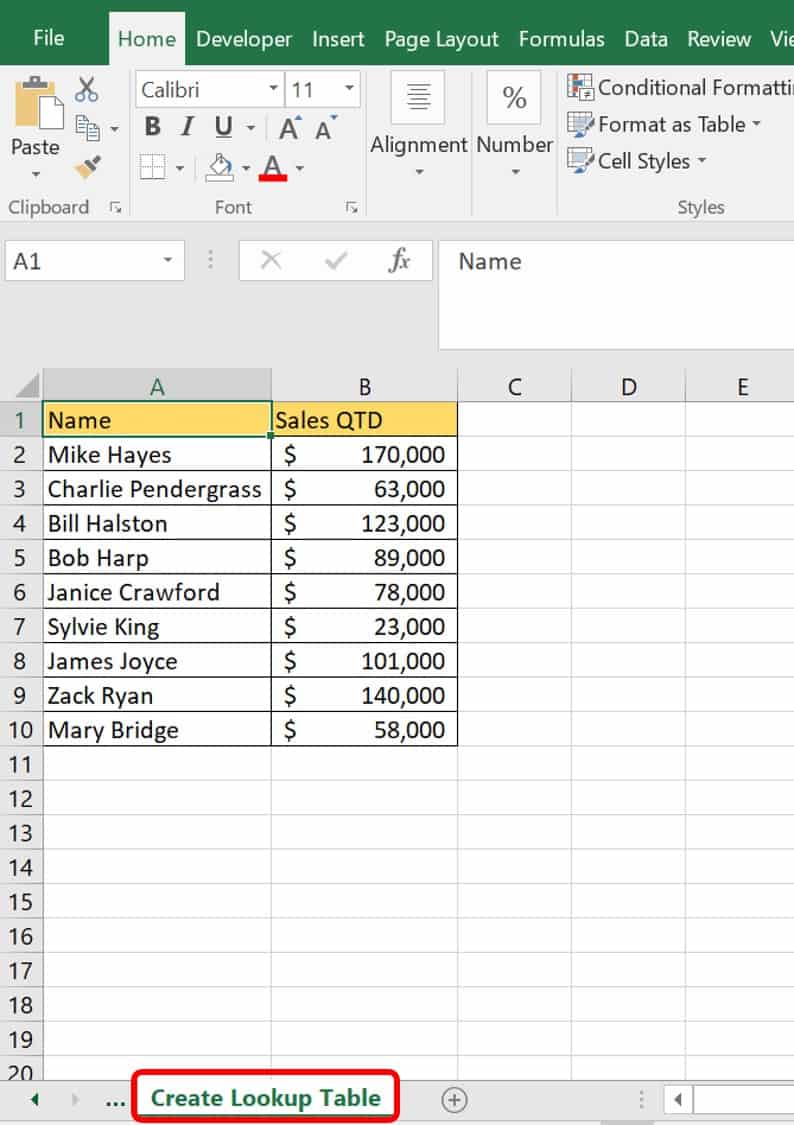The width and height of the screenshot is (794, 1125).
Task: Click Conditional Formatting icon
Action: [580, 87]
